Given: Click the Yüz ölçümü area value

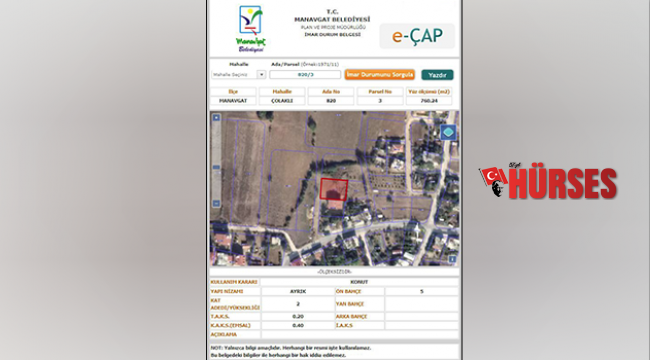Looking at the screenshot, I should pyautogui.click(x=429, y=101).
